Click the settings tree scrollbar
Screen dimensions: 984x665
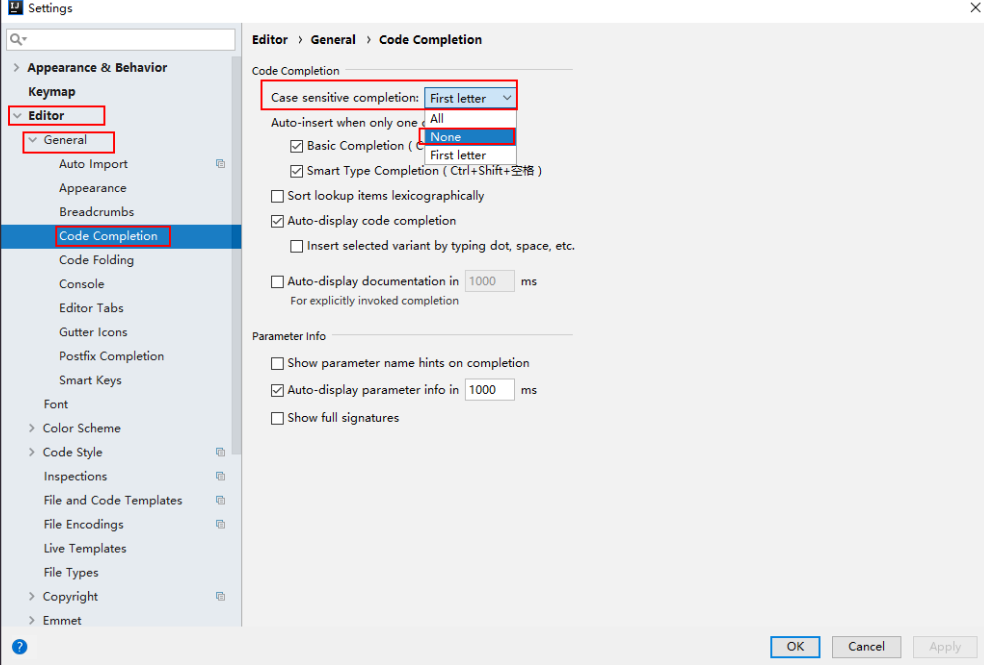point(236,255)
